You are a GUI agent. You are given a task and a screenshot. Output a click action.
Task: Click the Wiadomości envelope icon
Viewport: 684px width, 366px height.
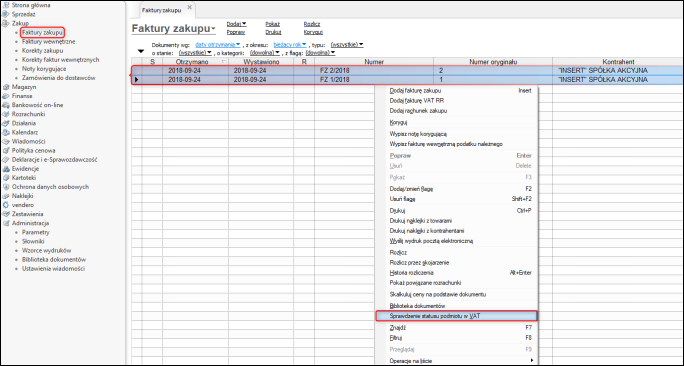click(x=6, y=141)
